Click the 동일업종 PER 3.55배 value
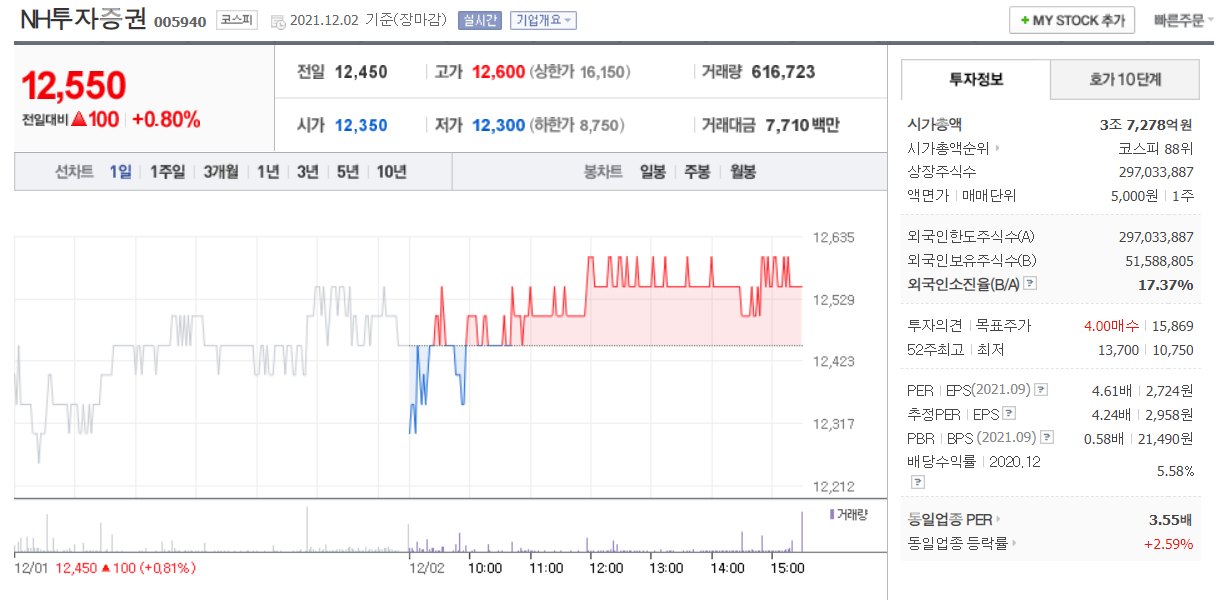Image resolution: width=1219 pixels, height=600 pixels. tap(1172, 519)
